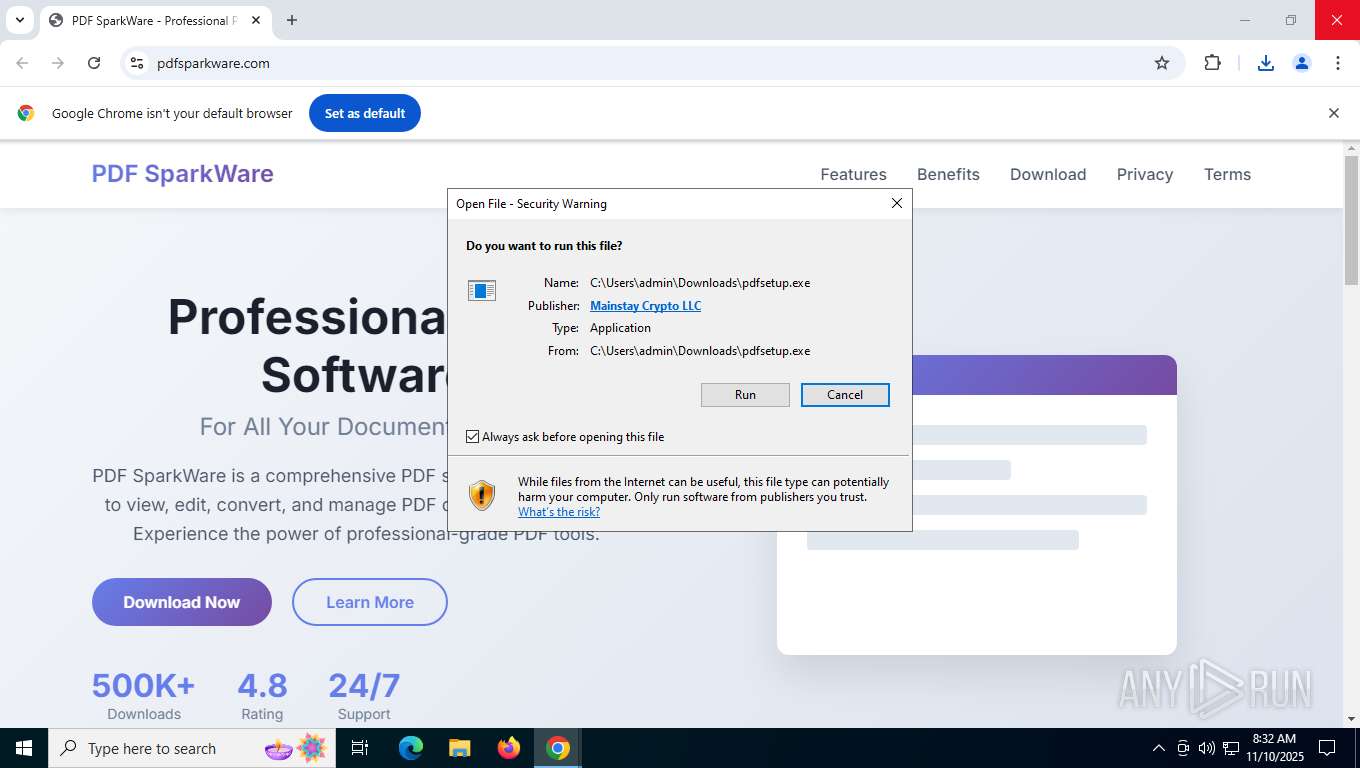Click the Learn More button
The image size is (1360, 768).
[370, 602]
